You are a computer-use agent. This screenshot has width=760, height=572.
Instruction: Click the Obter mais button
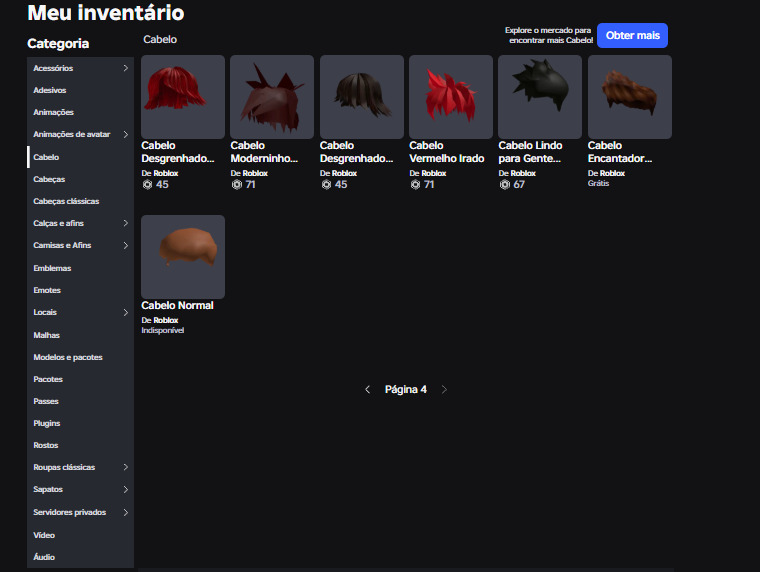632,36
